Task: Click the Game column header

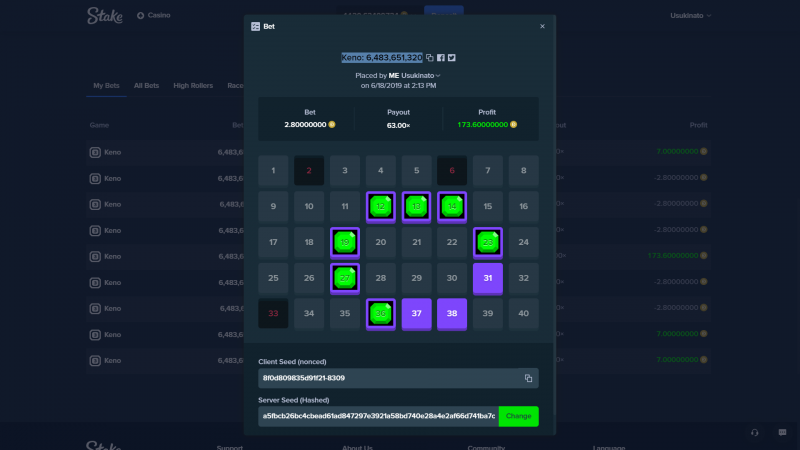Action: (99, 125)
